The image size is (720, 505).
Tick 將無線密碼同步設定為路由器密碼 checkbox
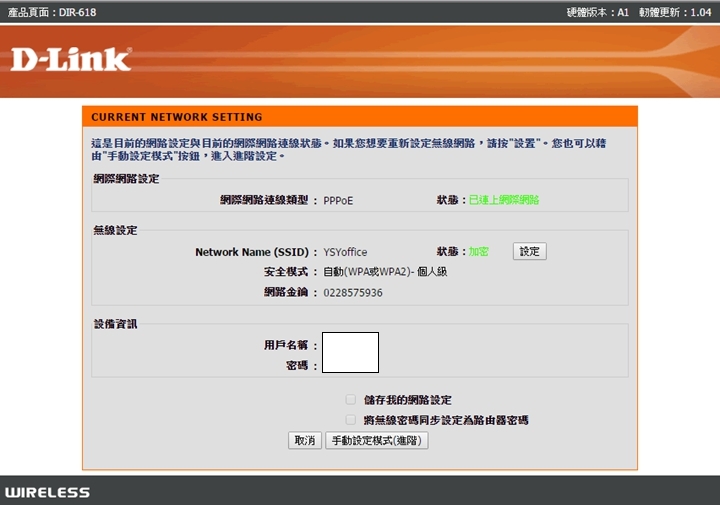pos(350,420)
